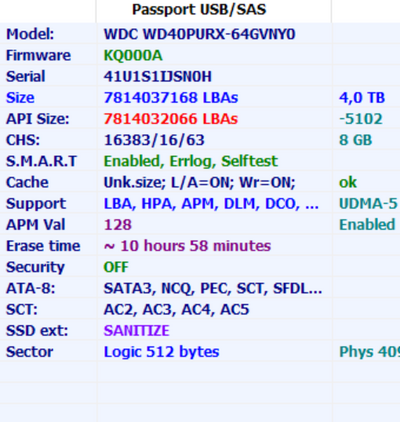Click the APM Val label

tap(35, 225)
